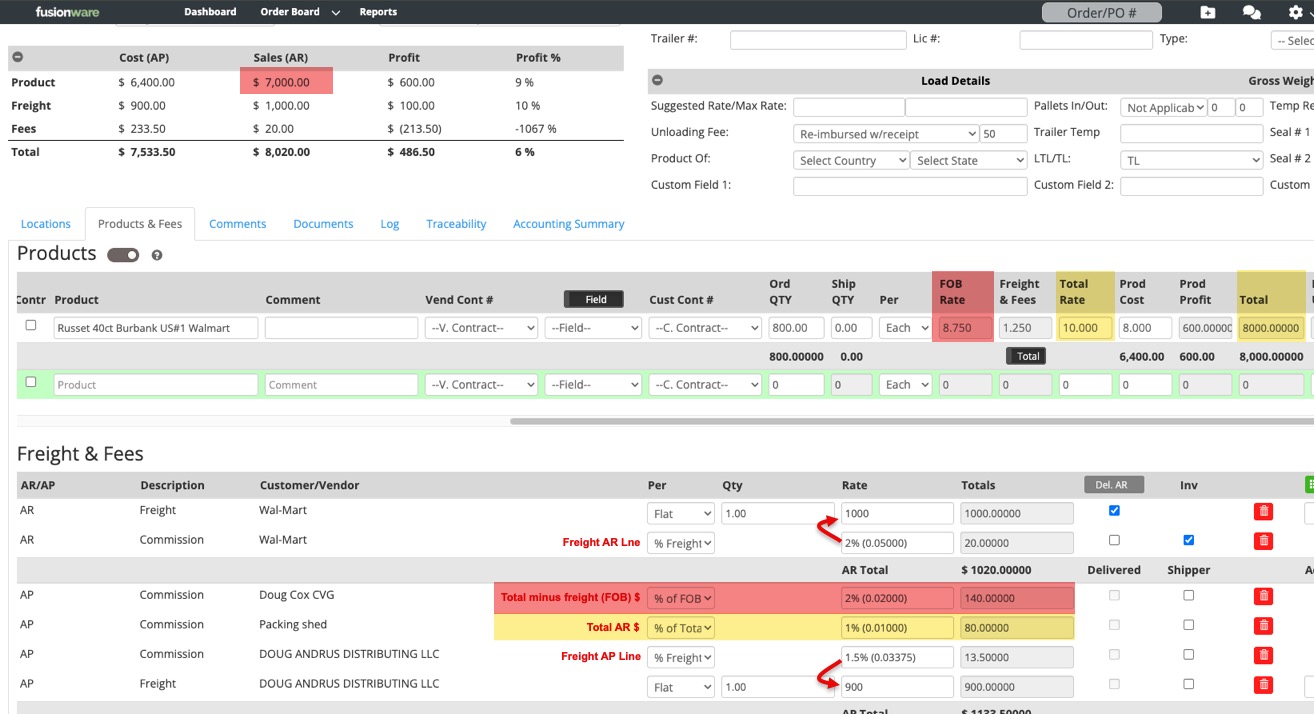This screenshot has height=714, width=1314.
Task: Click the Products table horizontal scrollbar
Action: coord(900,421)
